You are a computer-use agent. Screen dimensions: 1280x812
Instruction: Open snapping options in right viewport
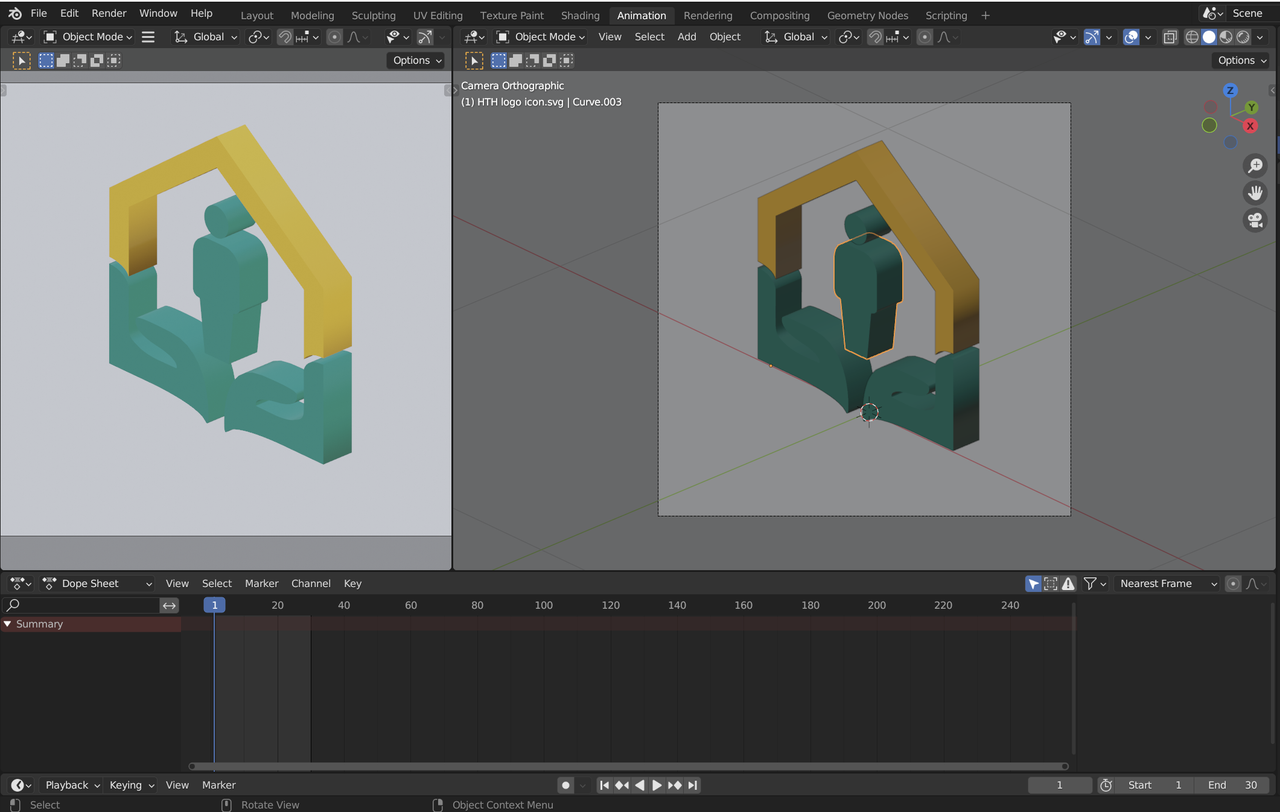pos(897,37)
